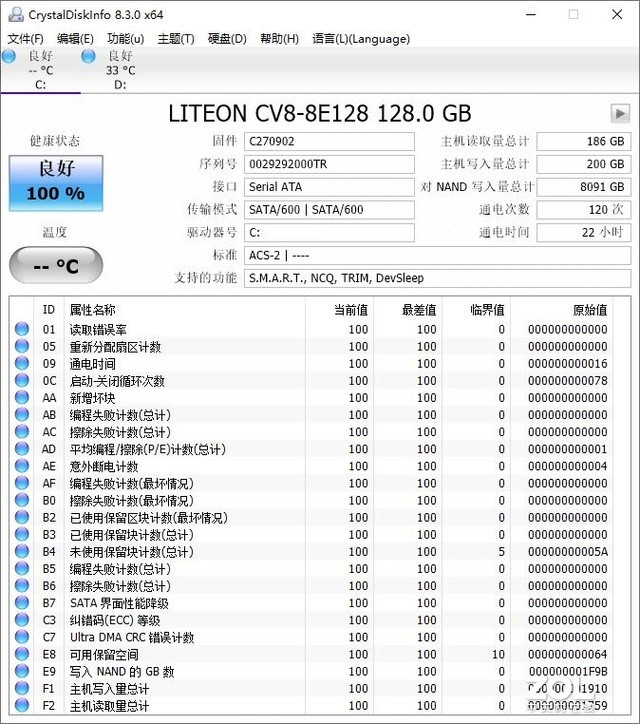The height and width of the screenshot is (724, 640).
Task: Click the status icon for 0C 启动-关闭循环次数
Action: point(22,380)
